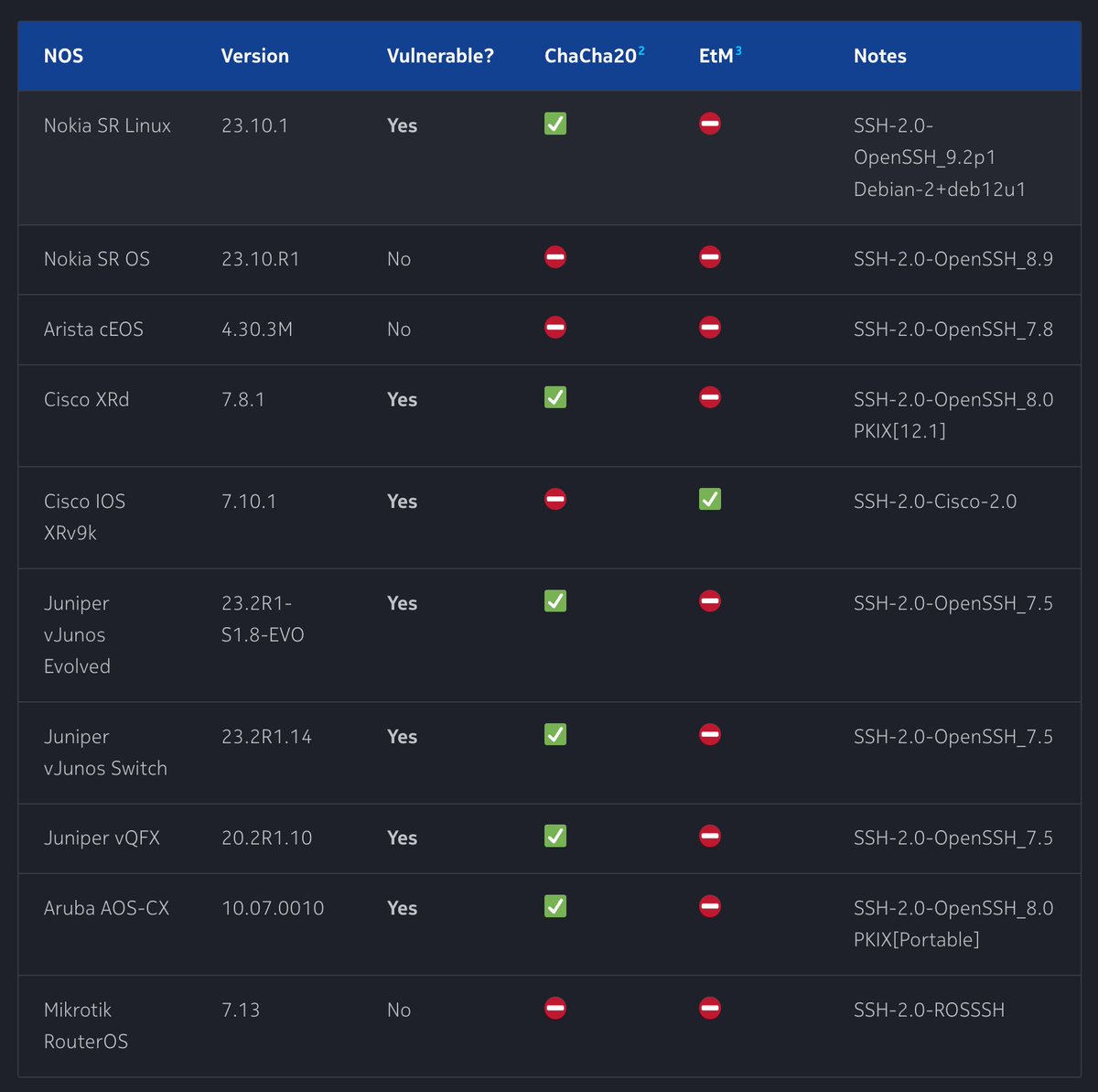
Task: Click the green ChaCha20 checkmark for Aruba AOS-CX
Action: (x=555, y=906)
